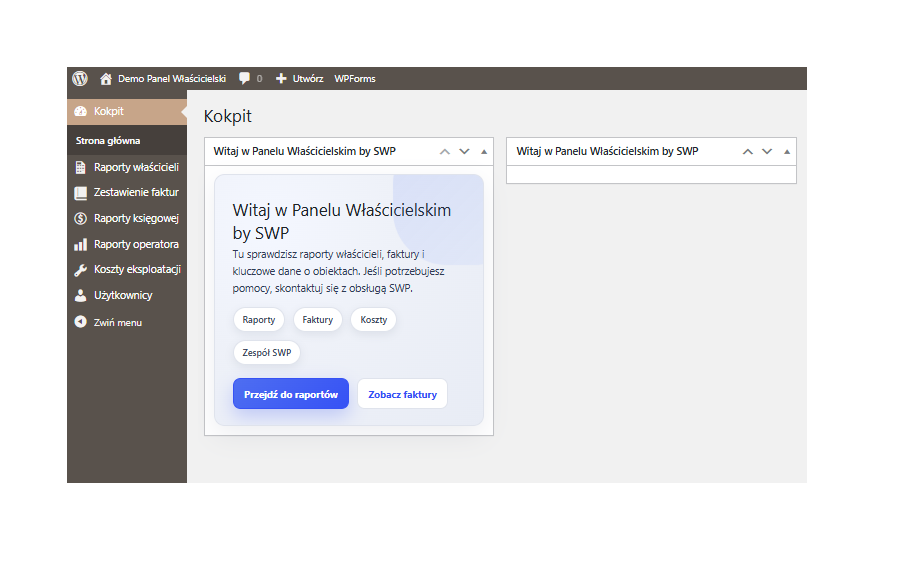911x576 pixels.
Task: Move the left welcome widget up
Action: (445, 152)
